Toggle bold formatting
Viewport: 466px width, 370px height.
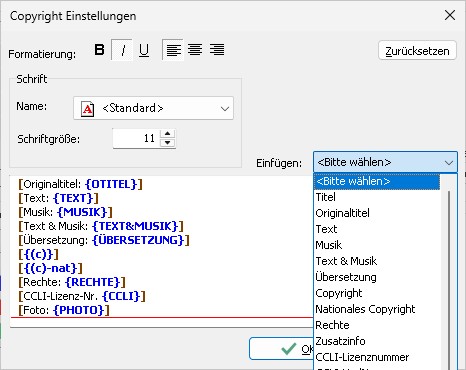coord(99,50)
